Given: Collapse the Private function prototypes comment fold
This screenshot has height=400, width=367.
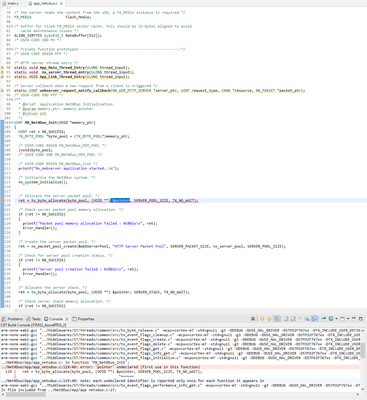Looking at the screenshot, I should click(12, 49).
